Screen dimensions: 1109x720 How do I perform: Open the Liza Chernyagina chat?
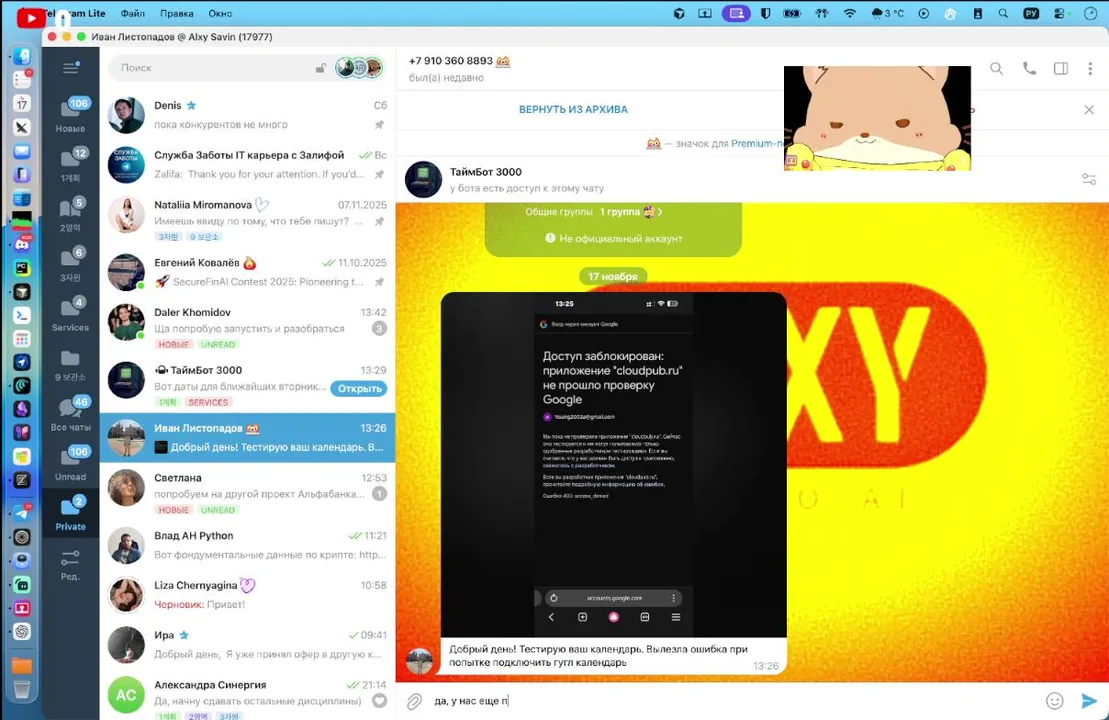[x=248, y=595]
